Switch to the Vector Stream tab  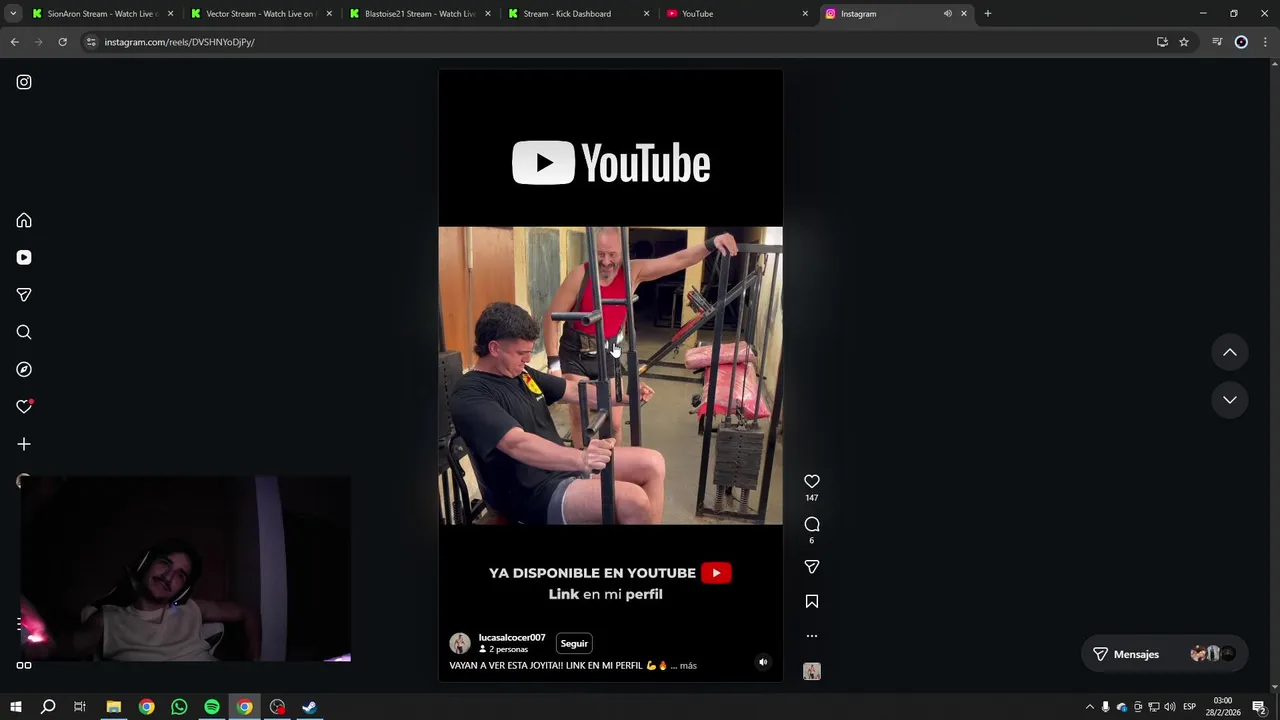click(x=261, y=14)
